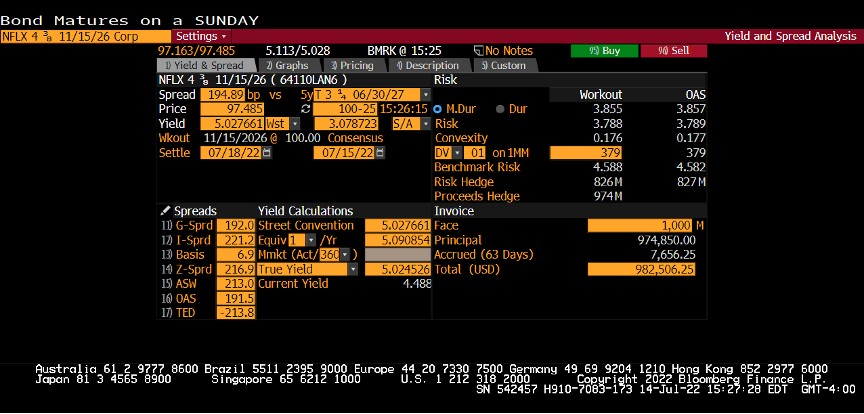Click the TED spread row link
This screenshot has width=864, height=414.
coord(178,313)
